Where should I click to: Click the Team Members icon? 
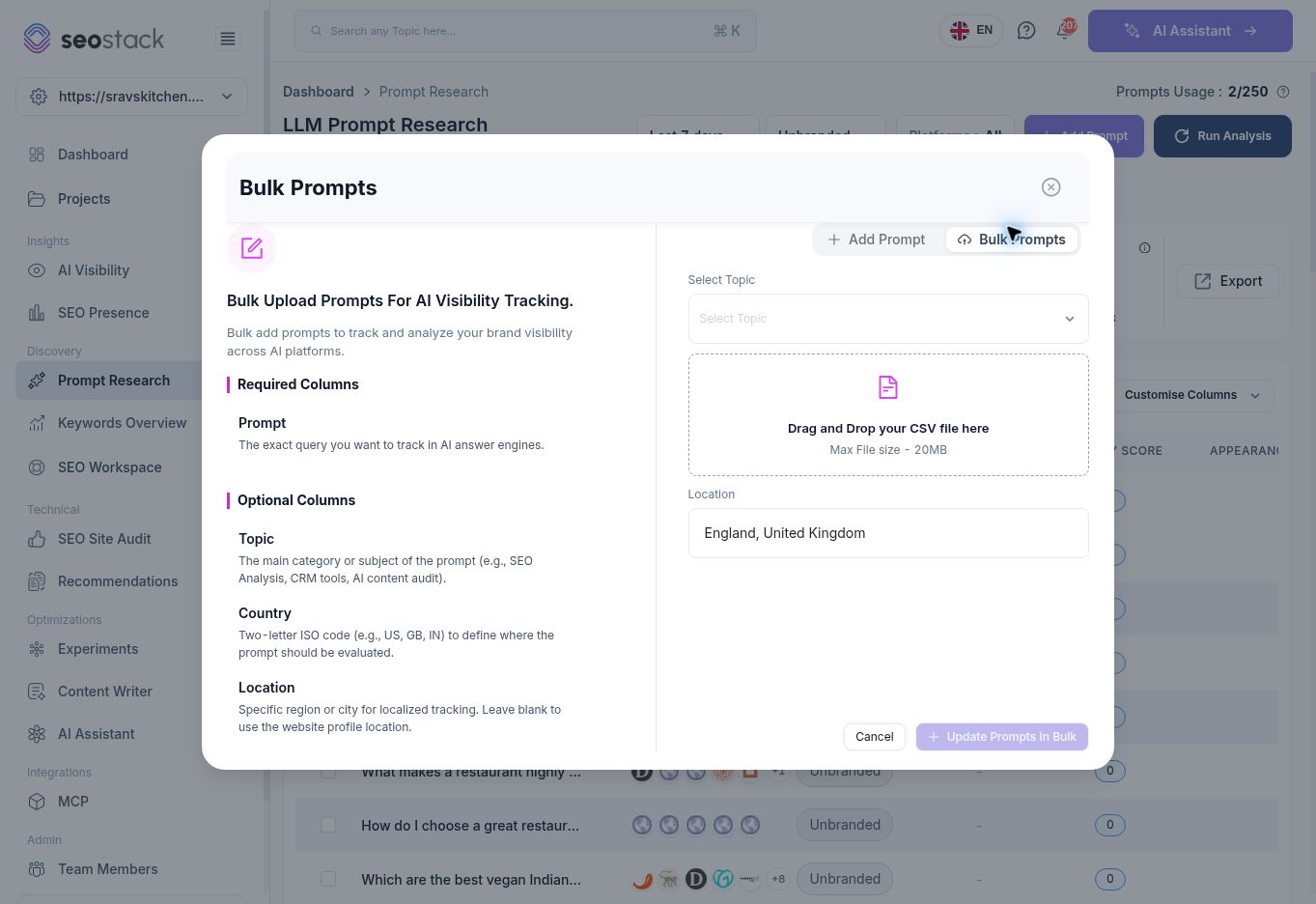tap(37, 869)
